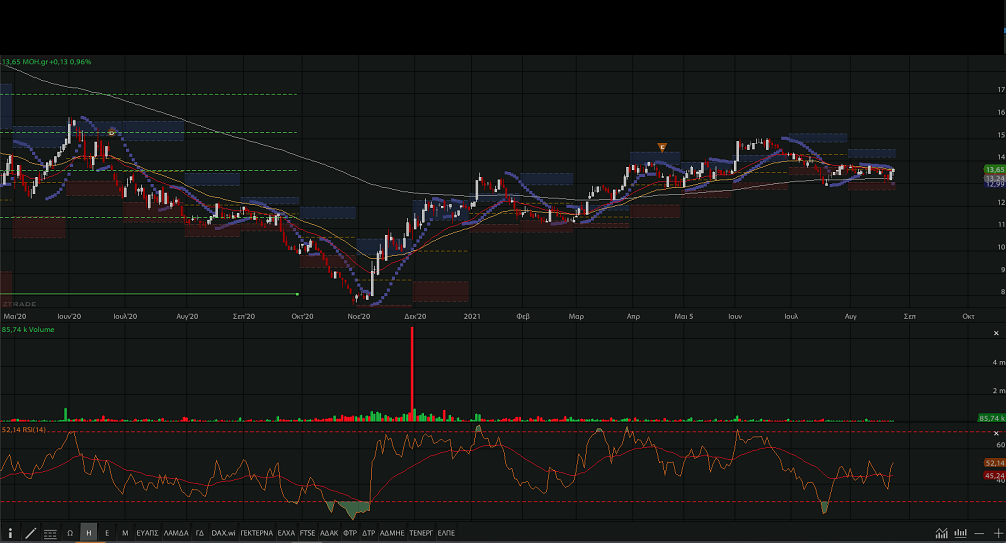Image resolution: width=1006 pixels, height=543 pixels.
Task: Click the MOH.gr price label at top left
Action: 46,62
